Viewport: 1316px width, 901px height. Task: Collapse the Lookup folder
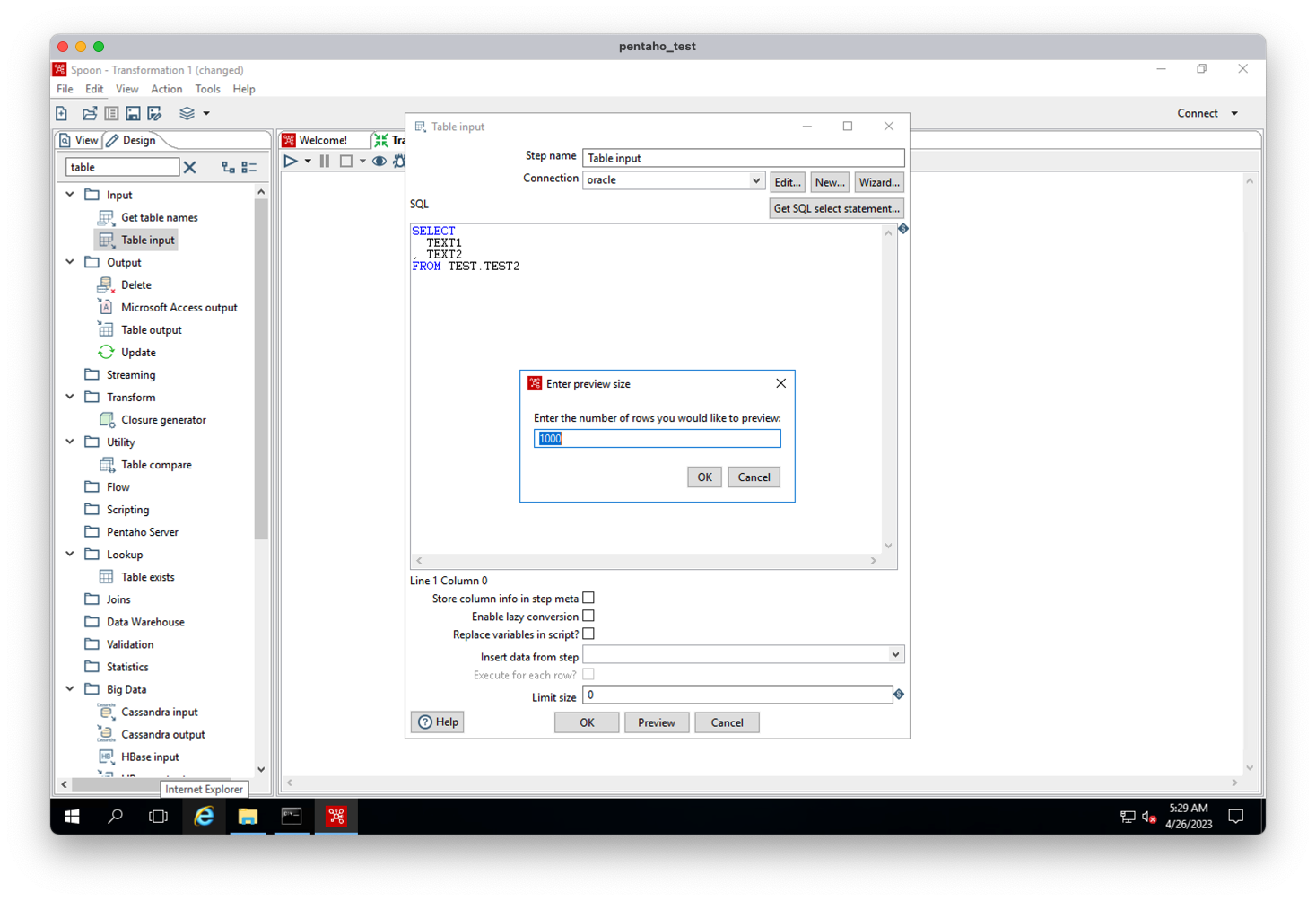coord(70,553)
